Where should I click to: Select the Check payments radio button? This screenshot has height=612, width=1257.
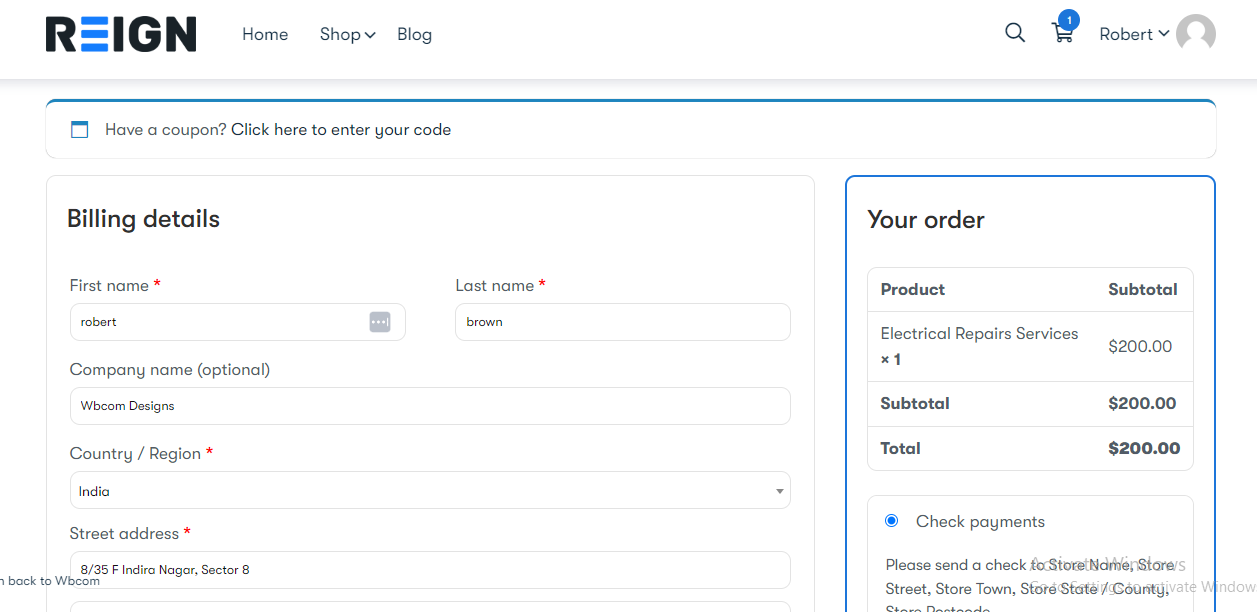(891, 521)
